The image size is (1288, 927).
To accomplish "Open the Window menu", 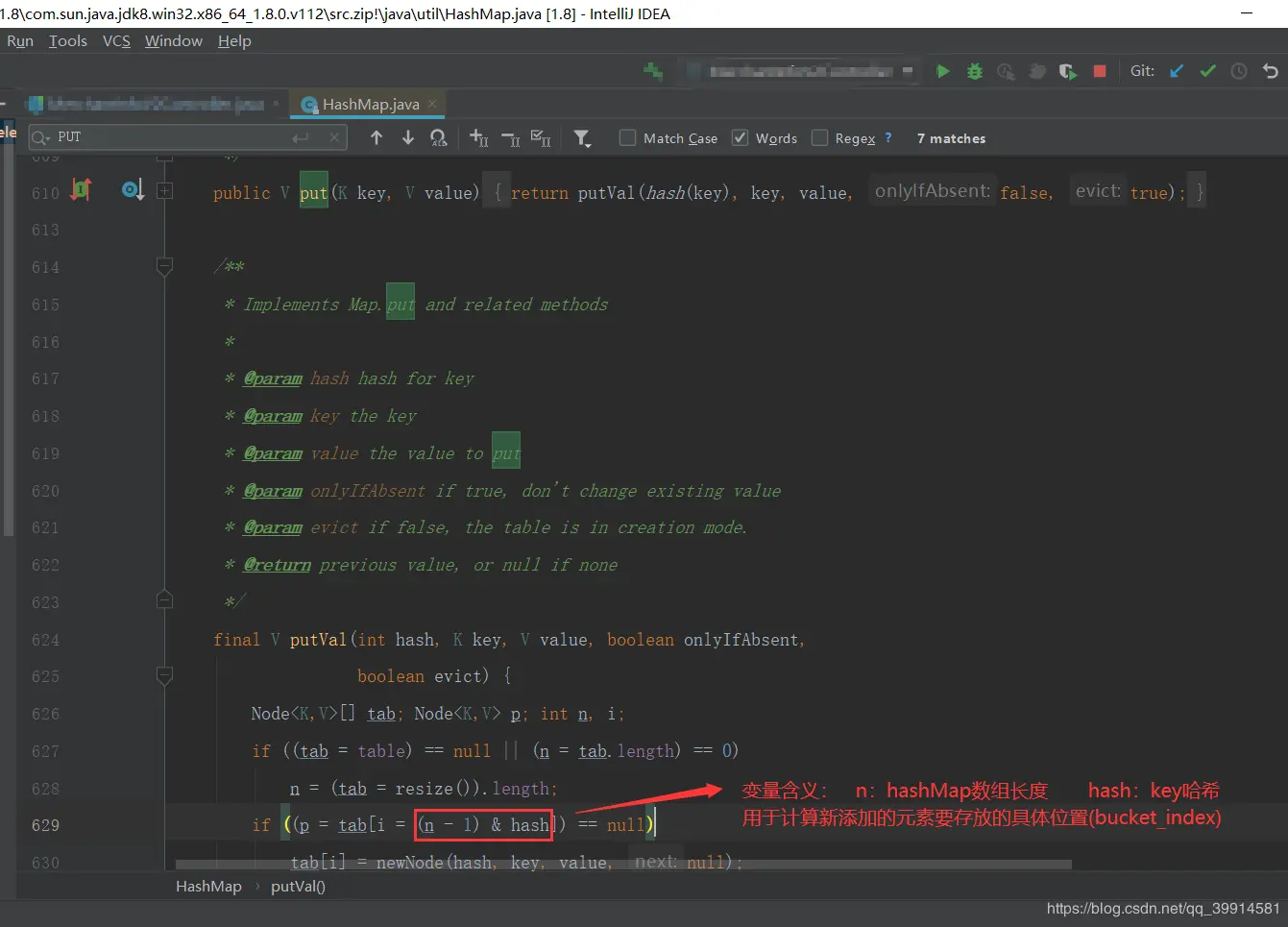I will (x=174, y=41).
